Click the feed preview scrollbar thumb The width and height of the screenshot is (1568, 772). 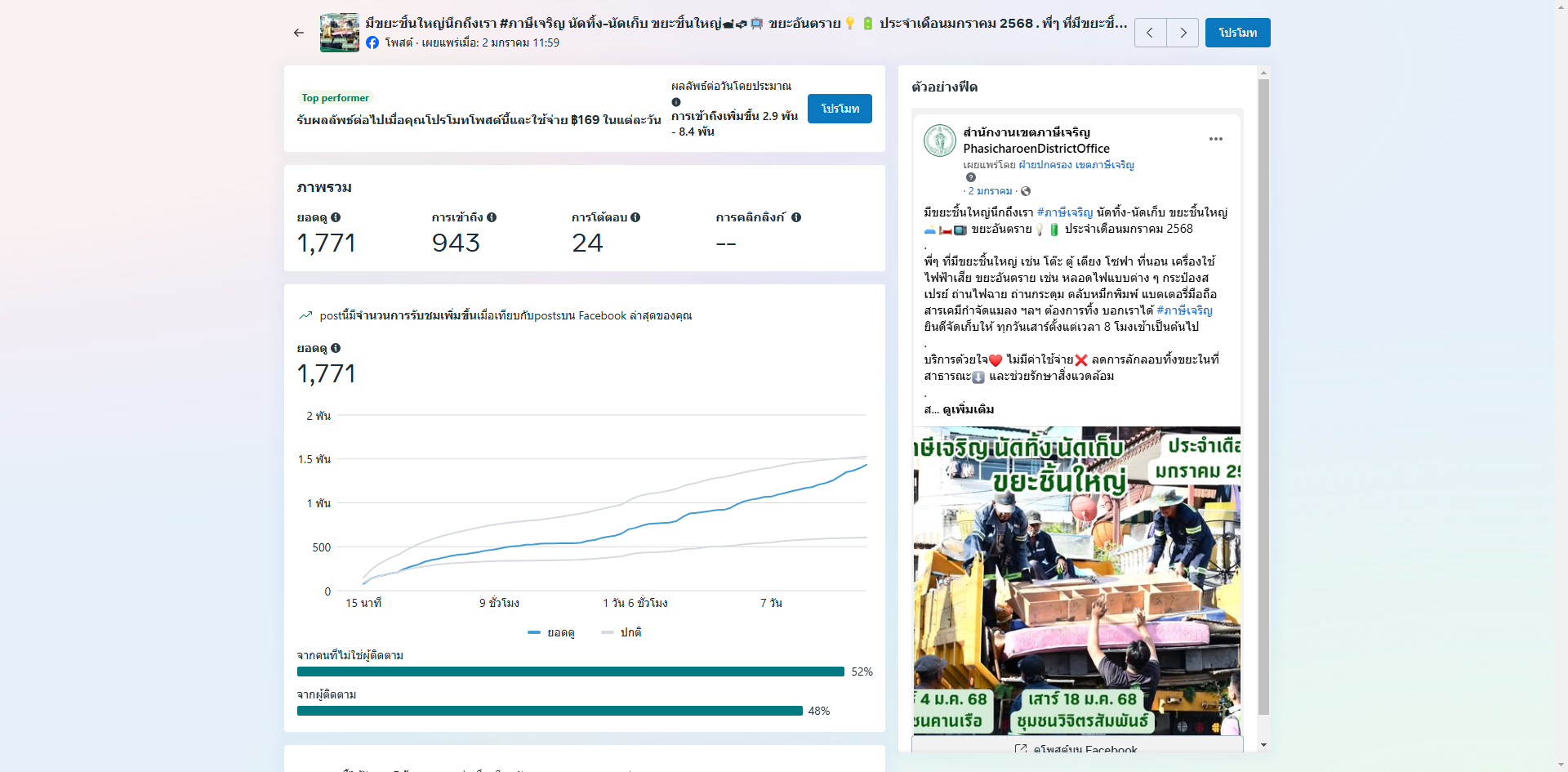1263,397
